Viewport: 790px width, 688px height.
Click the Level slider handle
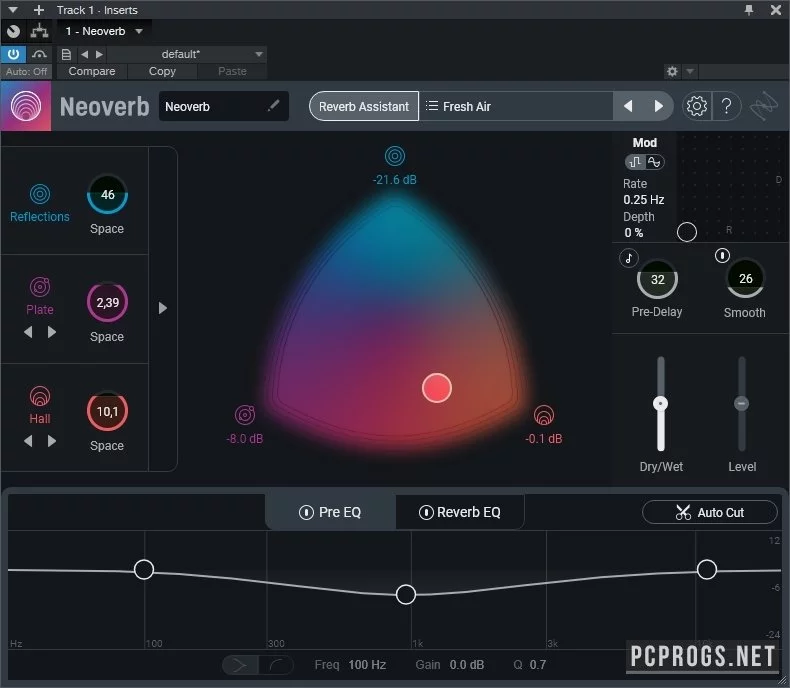click(741, 403)
